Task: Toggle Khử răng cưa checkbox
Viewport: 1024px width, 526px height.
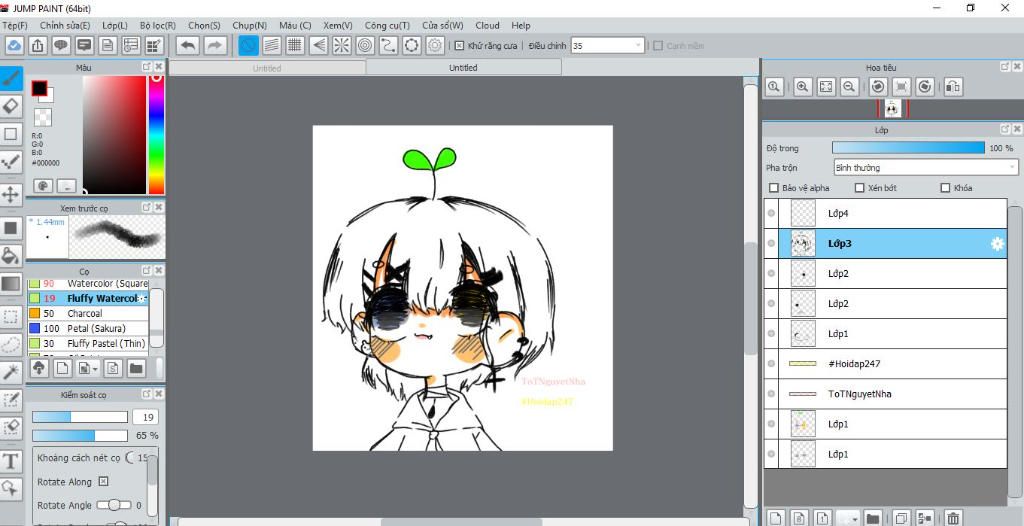Action: pyautogui.click(x=459, y=46)
